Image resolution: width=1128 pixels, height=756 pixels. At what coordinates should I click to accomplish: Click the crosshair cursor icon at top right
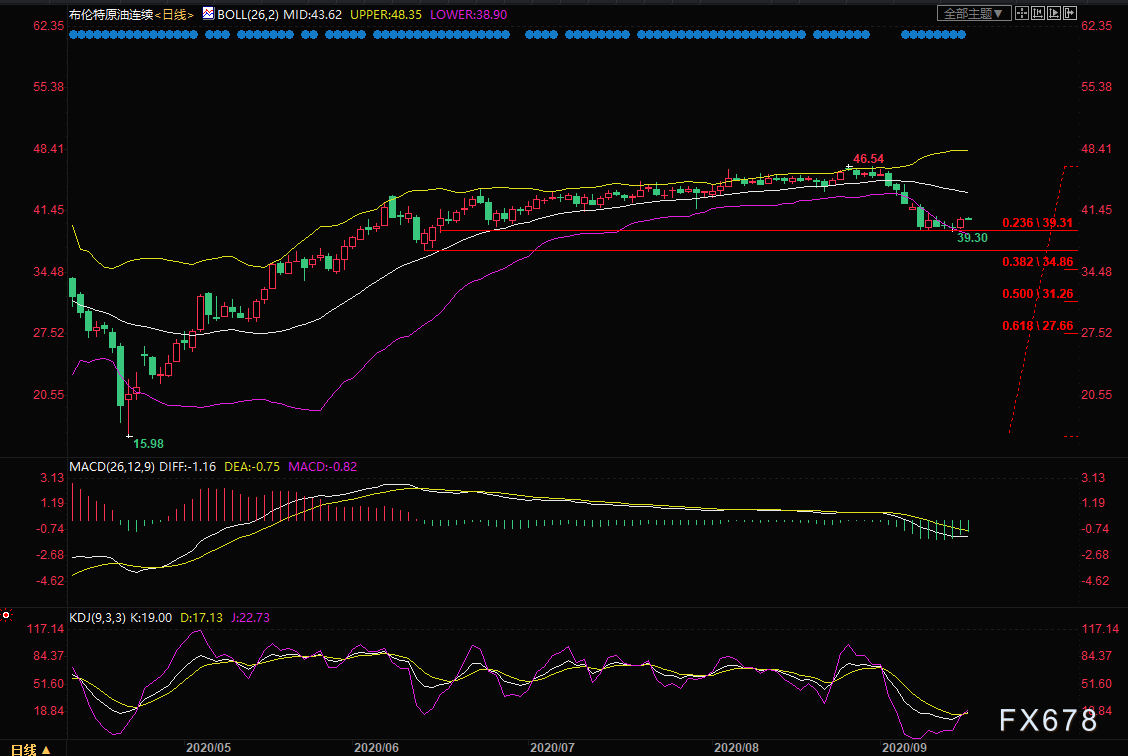point(1023,13)
